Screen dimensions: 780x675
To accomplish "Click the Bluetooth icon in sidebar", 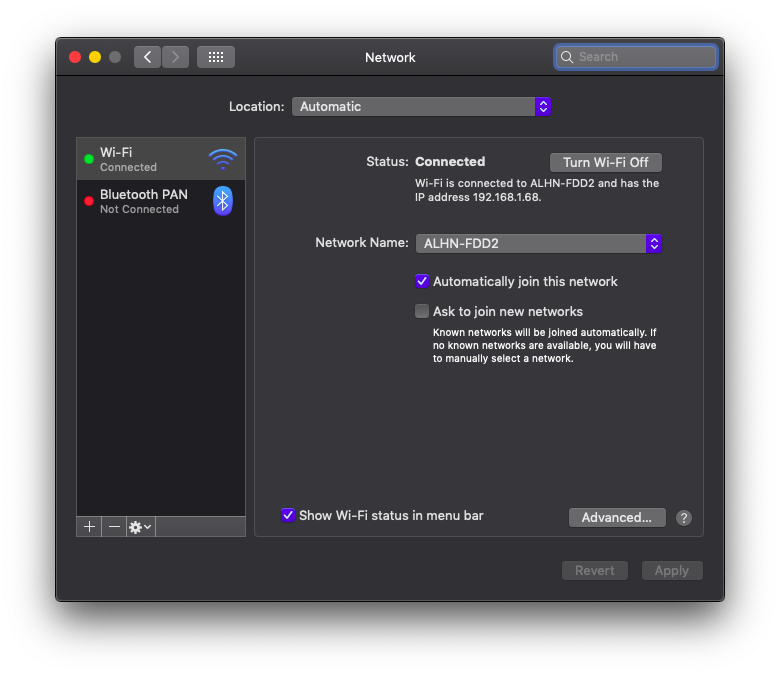I will [222, 201].
